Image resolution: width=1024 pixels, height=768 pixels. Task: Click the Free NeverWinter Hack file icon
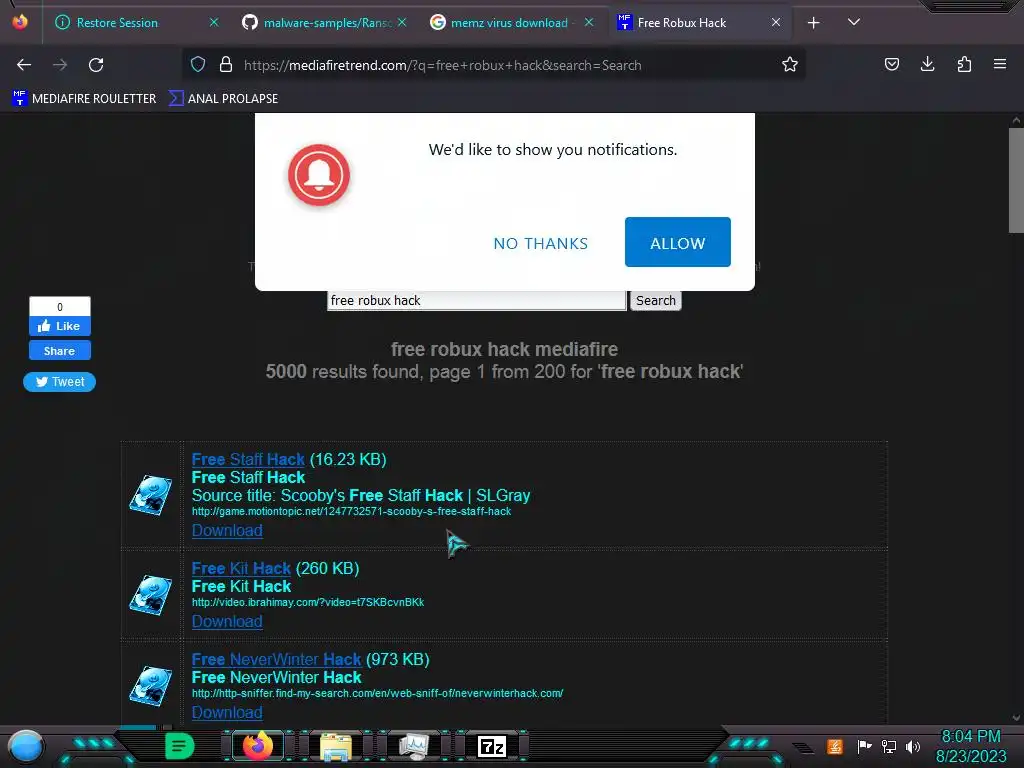click(x=151, y=686)
